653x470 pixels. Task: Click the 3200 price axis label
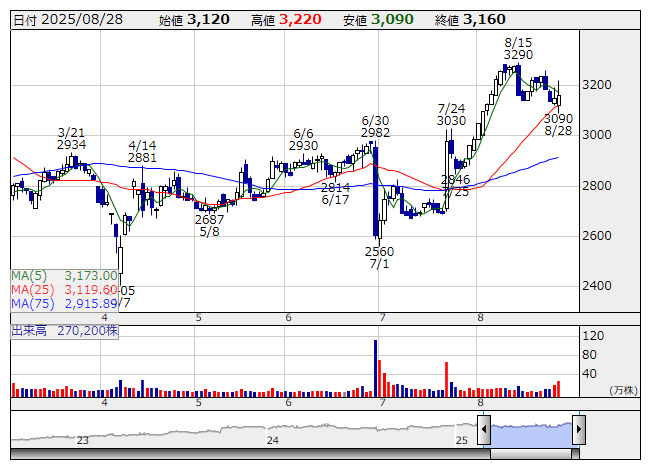pos(597,85)
